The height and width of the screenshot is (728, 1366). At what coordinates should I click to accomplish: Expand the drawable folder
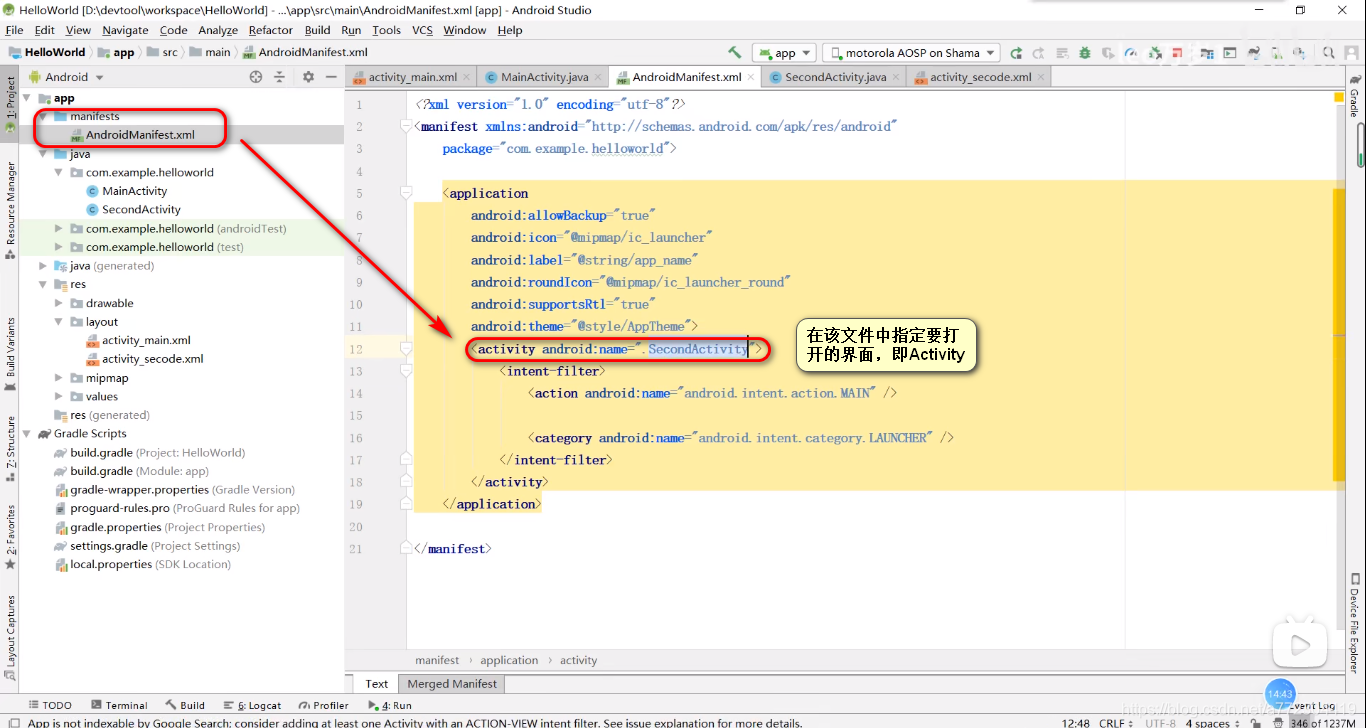pyautogui.click(x=59, y=303)
